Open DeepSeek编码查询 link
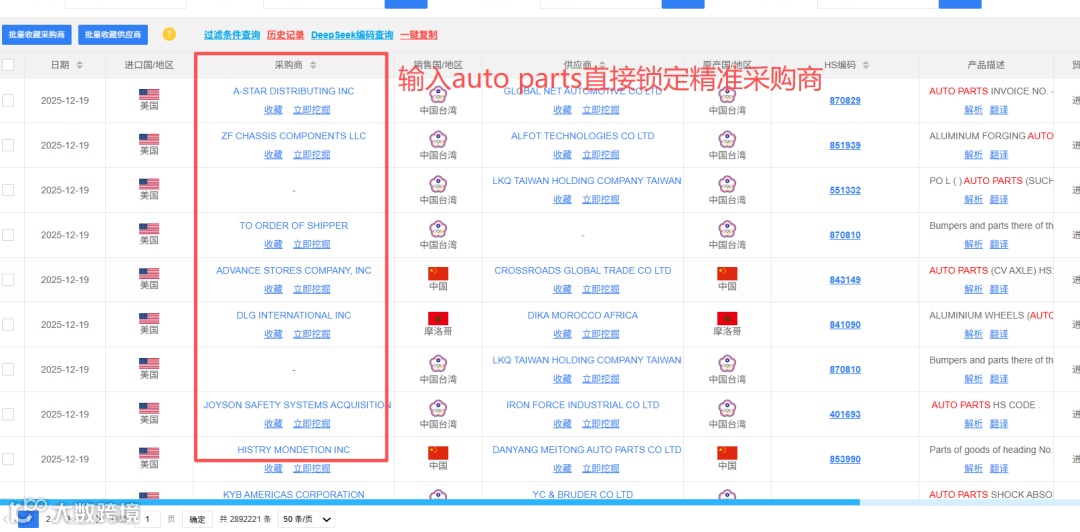 coord(352,35)
